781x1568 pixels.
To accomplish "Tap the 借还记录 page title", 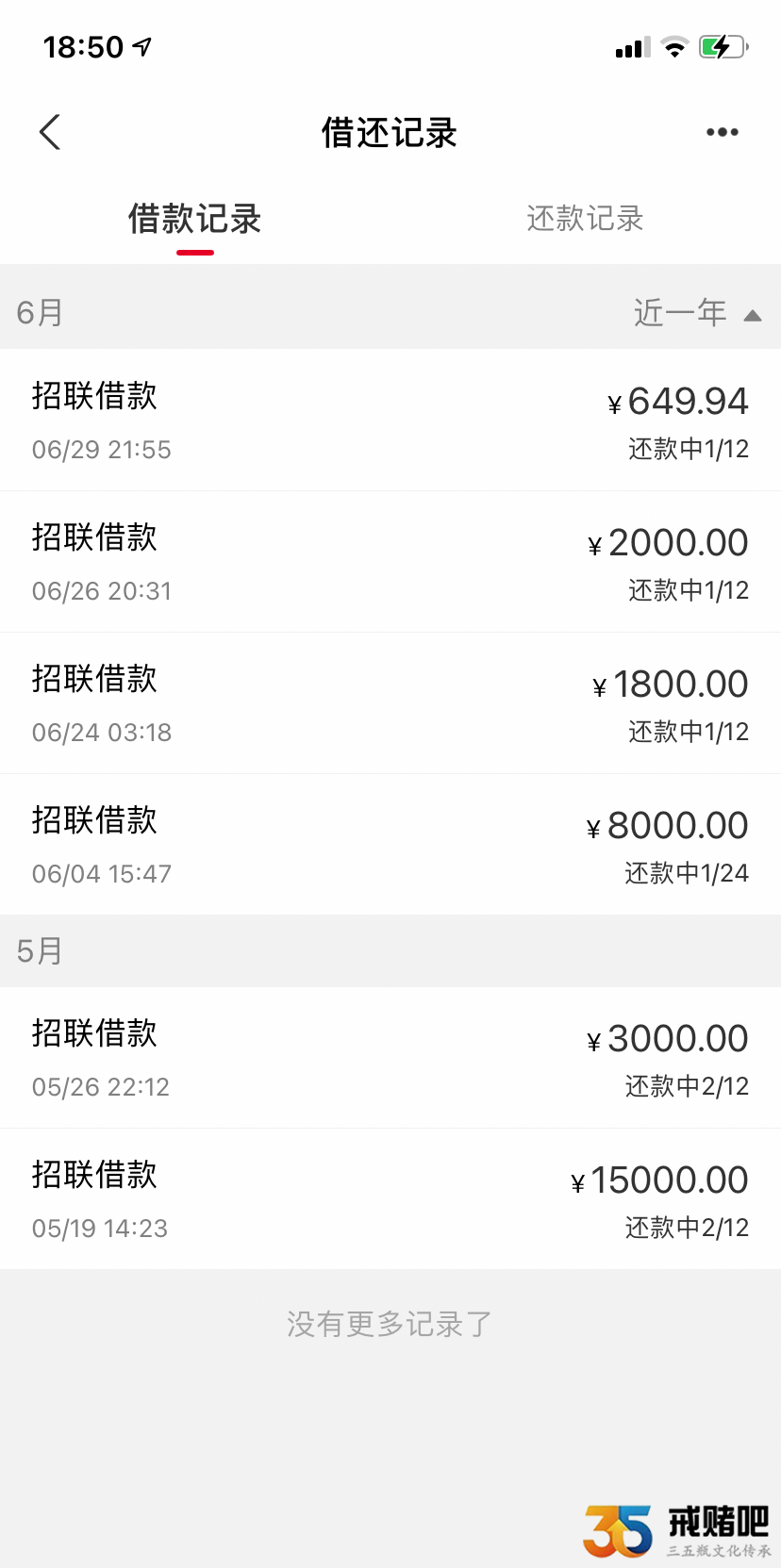I will 390,132.
